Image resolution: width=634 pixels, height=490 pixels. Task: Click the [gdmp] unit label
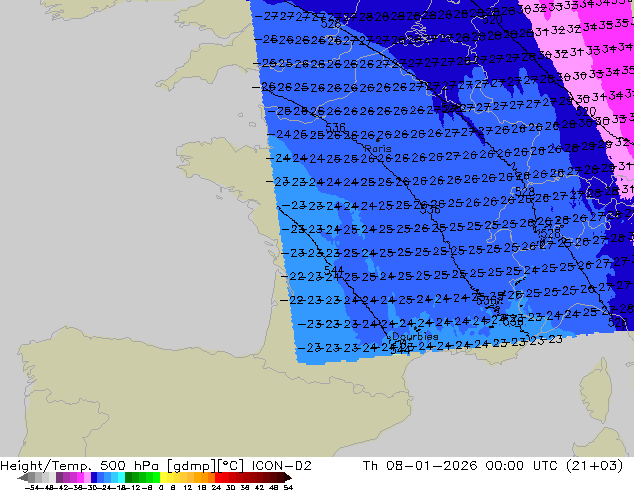point(190,466)
